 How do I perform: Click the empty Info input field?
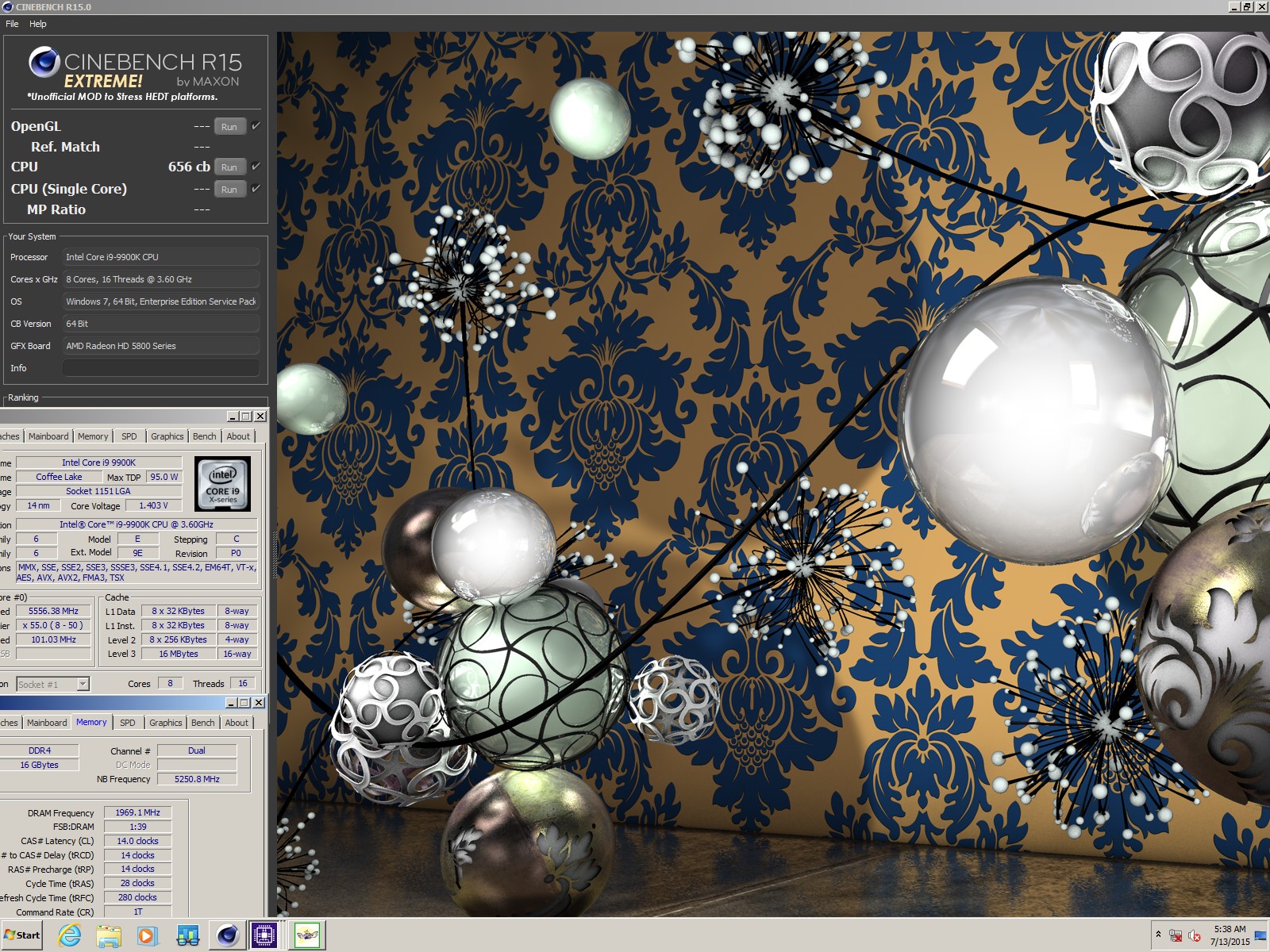coord(160,368)
